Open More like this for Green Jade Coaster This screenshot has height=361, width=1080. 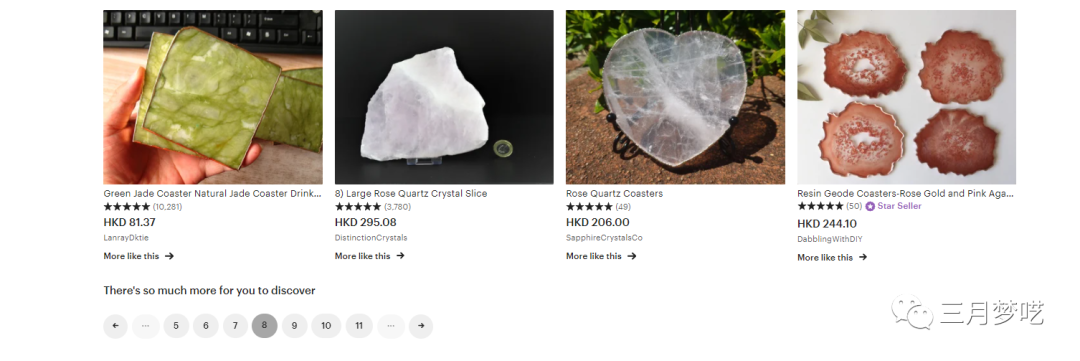[138, 256]
